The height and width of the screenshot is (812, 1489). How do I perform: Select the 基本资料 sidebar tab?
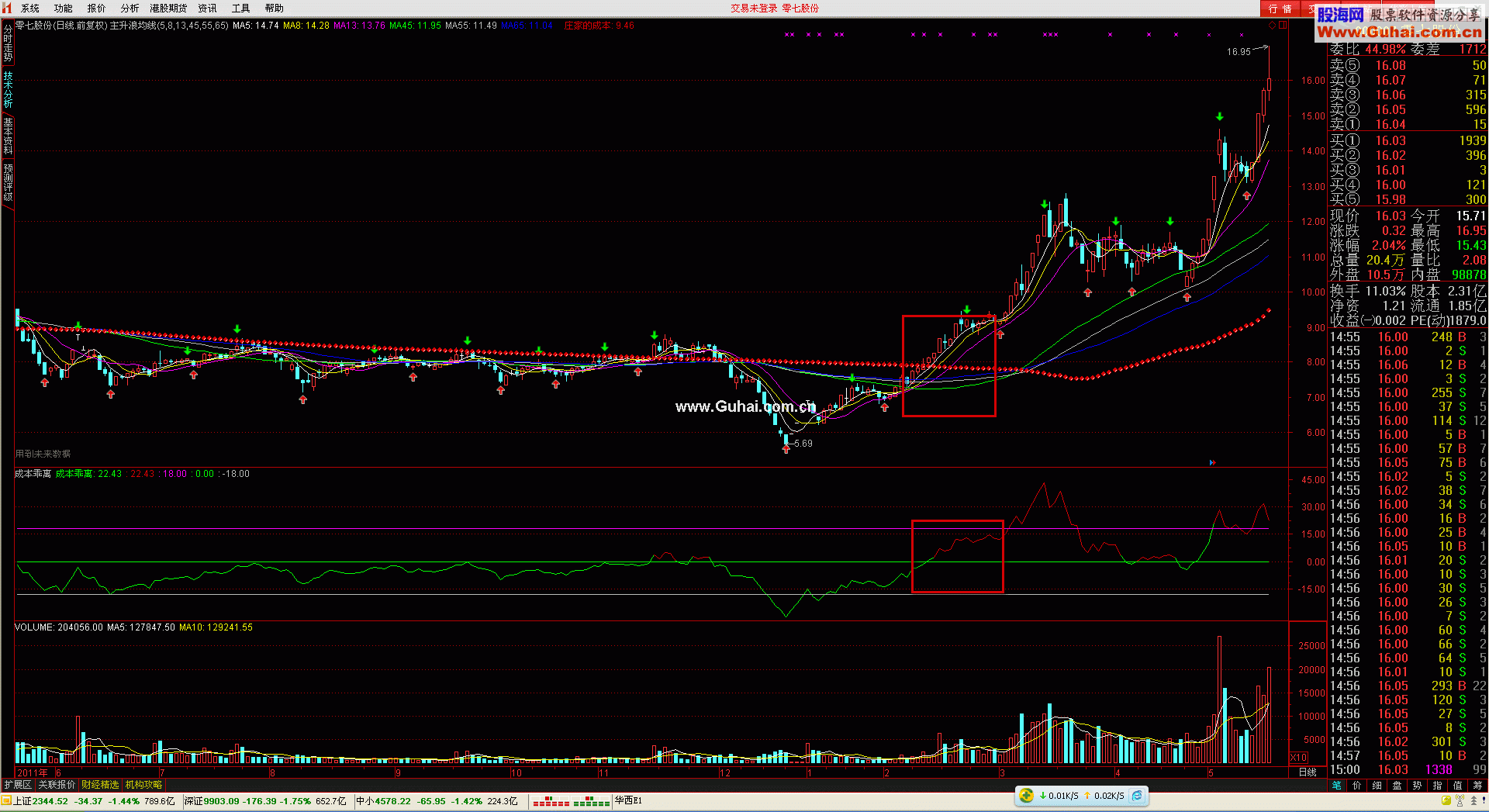point(8,136)
